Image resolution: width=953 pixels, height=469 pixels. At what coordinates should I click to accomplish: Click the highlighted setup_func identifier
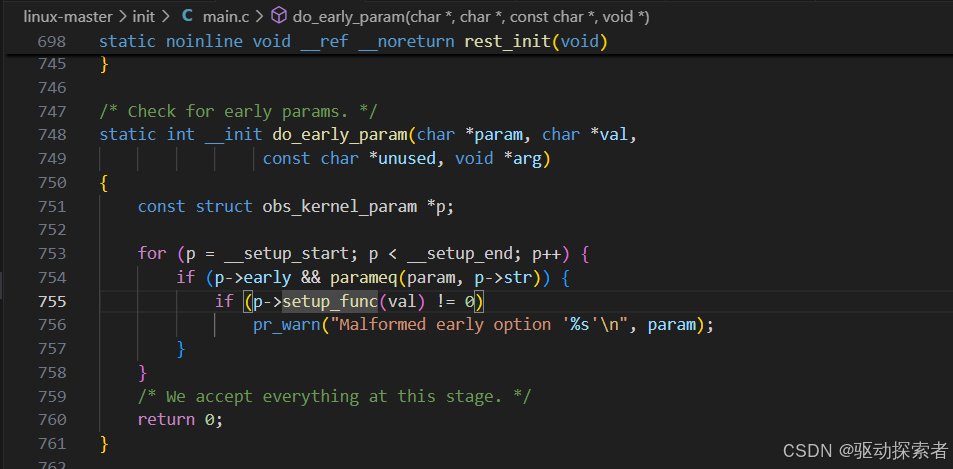coord(330,301)
